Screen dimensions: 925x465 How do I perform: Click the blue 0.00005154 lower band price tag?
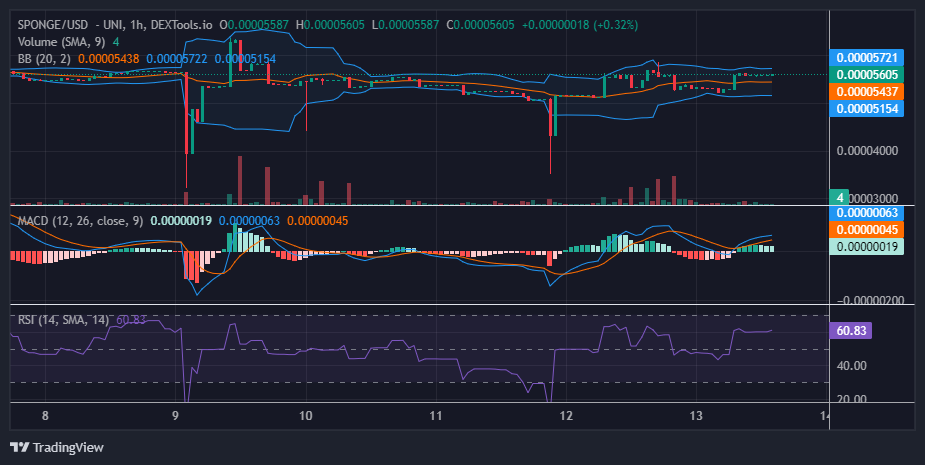coord(866,109)
